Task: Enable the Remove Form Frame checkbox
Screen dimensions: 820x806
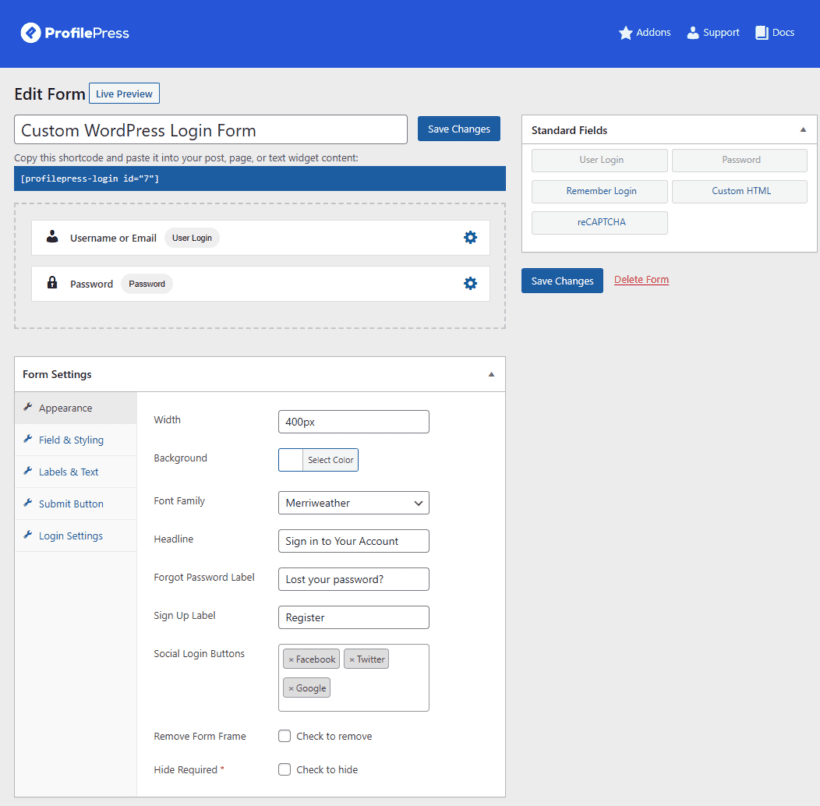Action: pyautogui.click(x=283, y=736)
